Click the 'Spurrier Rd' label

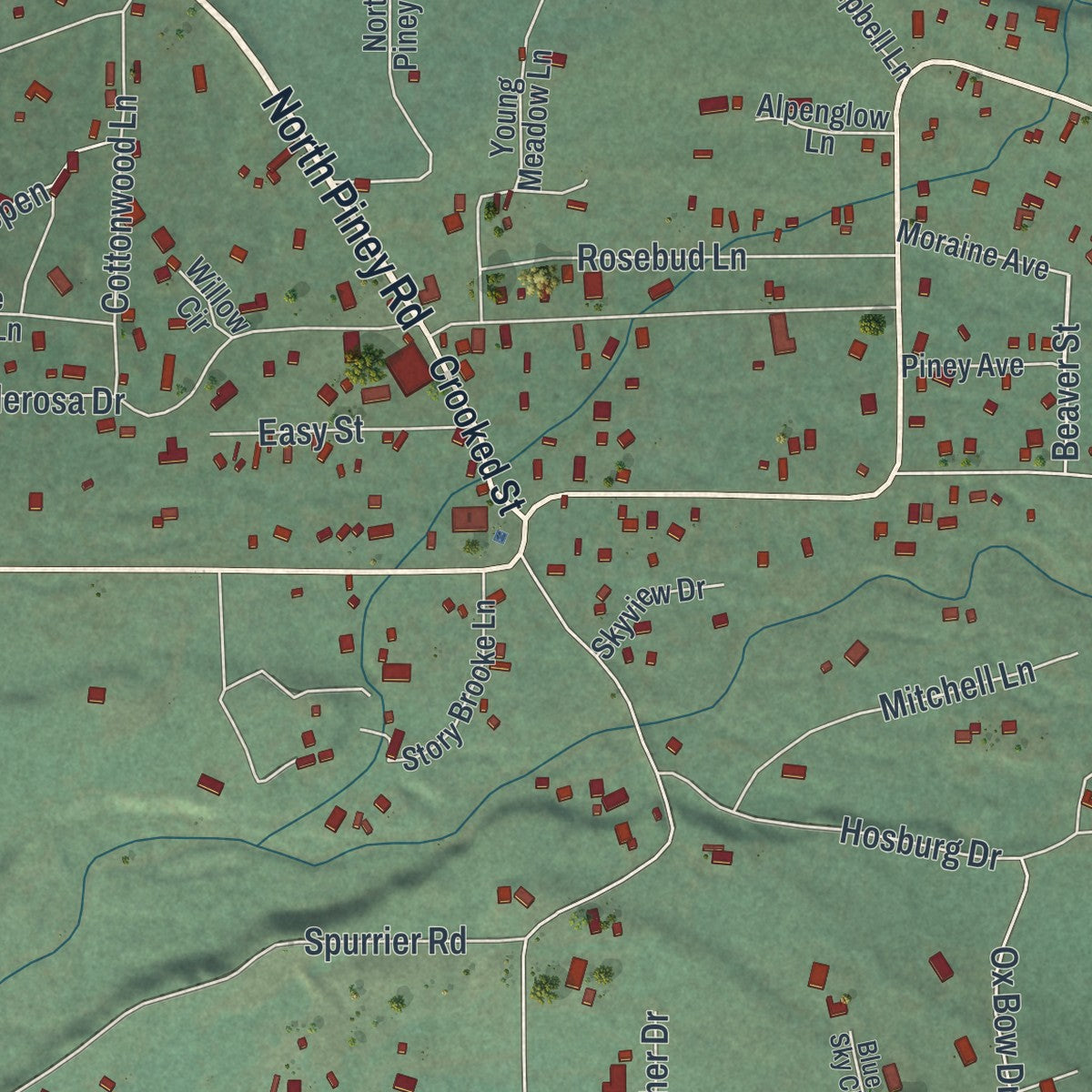385,941
